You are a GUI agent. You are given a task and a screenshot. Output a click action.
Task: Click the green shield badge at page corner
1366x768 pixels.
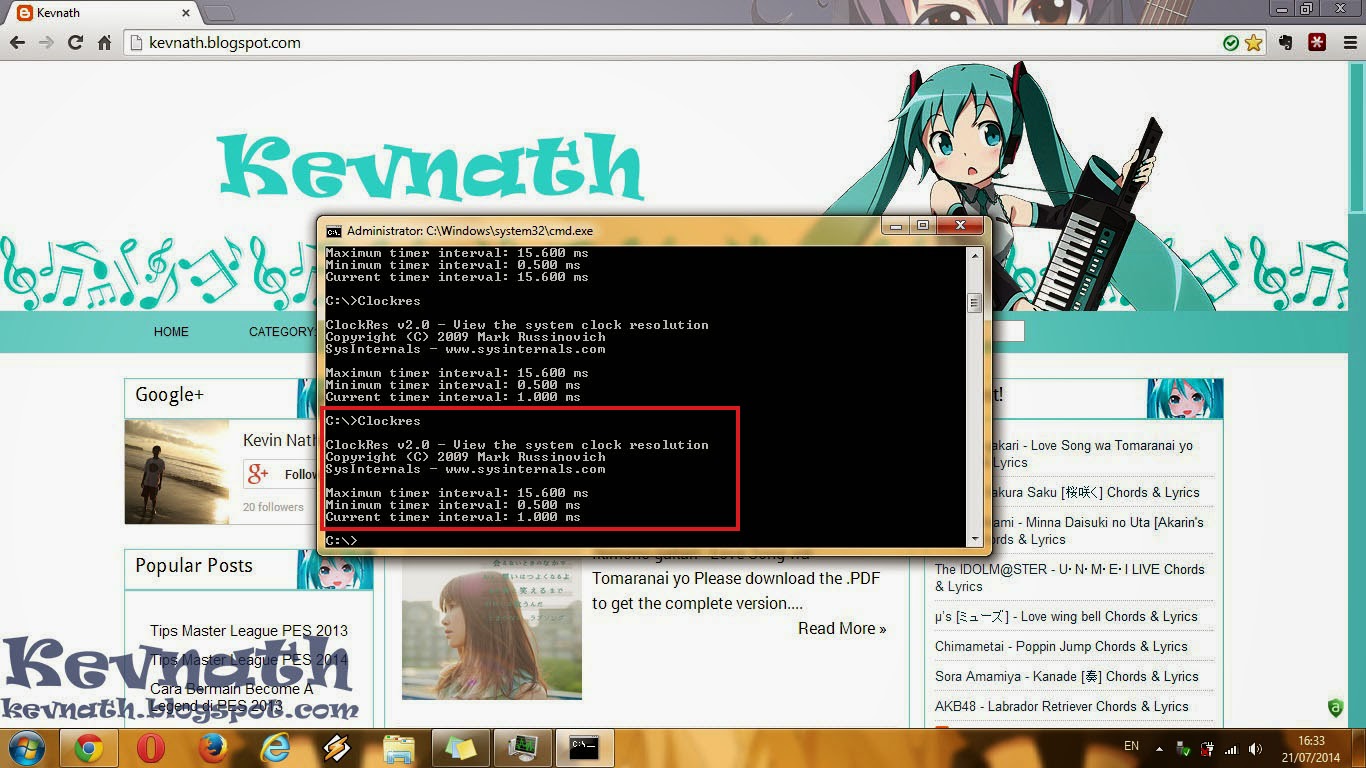point(1335,708)
